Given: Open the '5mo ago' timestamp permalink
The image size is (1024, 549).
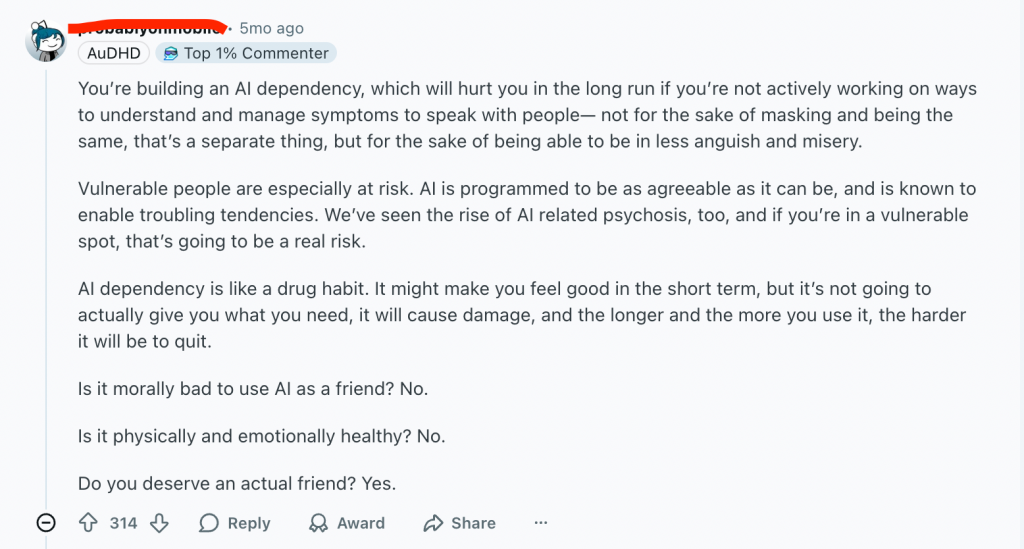Looking at the screenshot, I should pos(271,29).
